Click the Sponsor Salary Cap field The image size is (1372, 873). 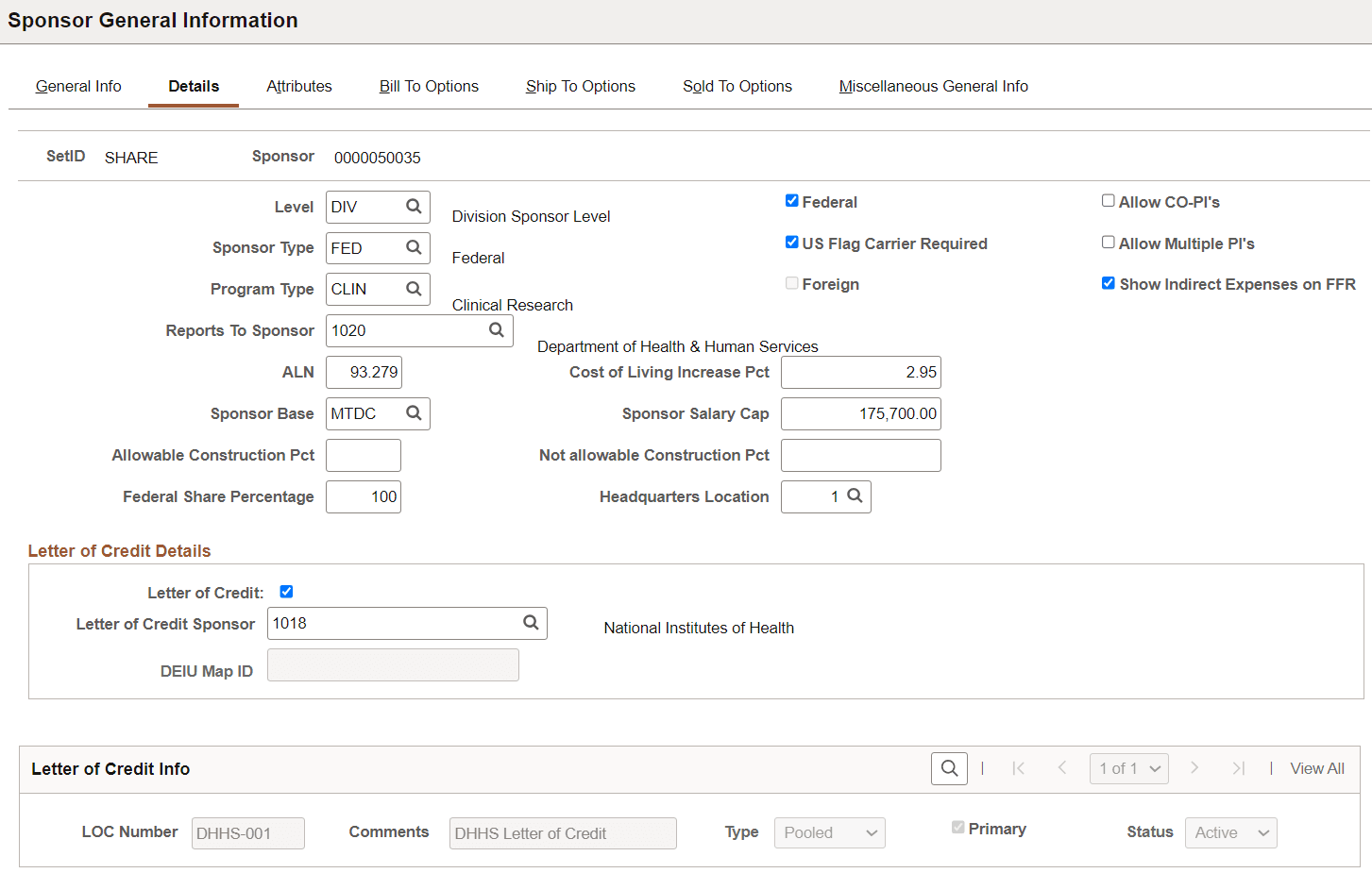click(860, 413)
